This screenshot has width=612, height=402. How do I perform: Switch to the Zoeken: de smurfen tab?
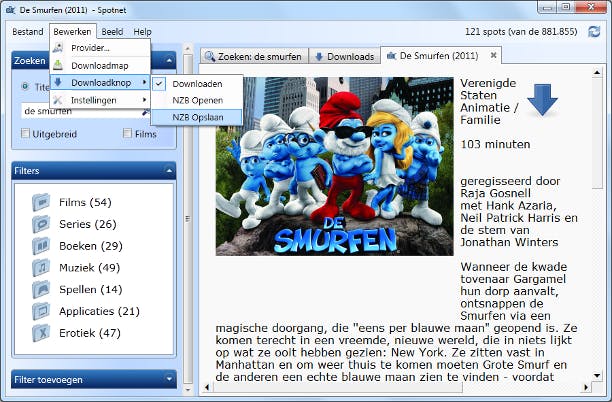tap(254, 56)
